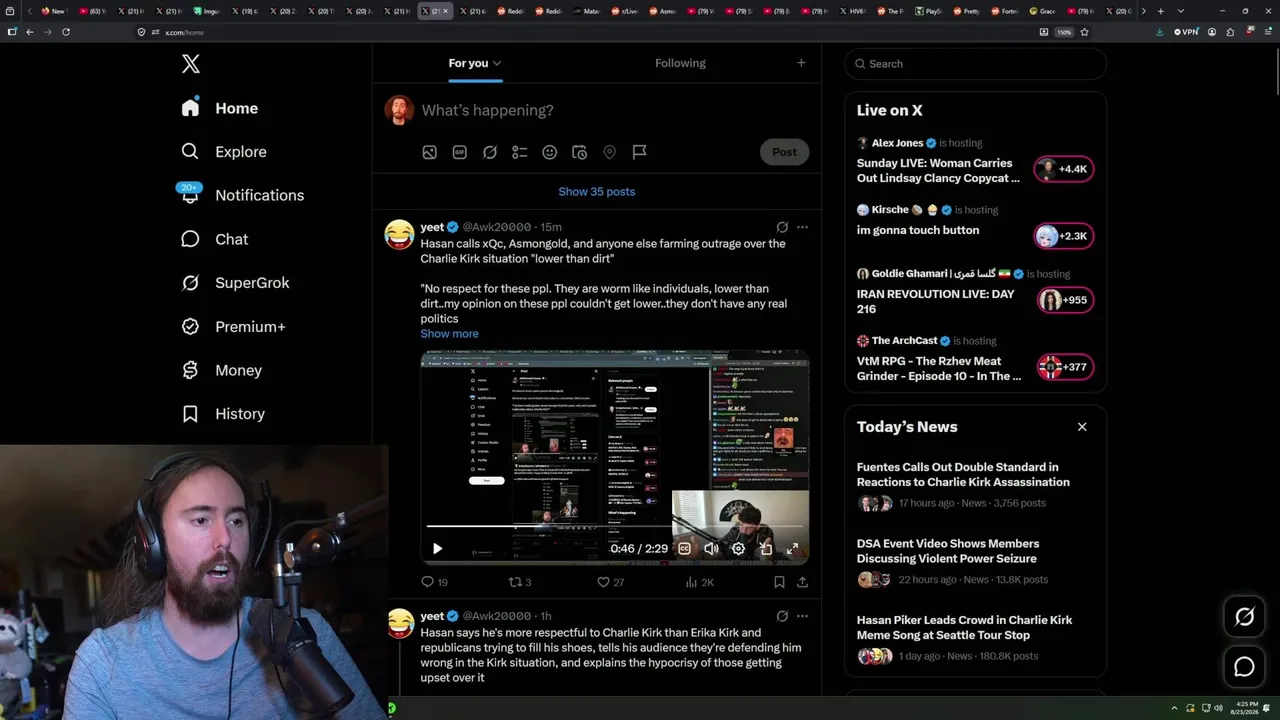1280x720 pixels.
Task: Show 35 new posts
Action: 597,192
